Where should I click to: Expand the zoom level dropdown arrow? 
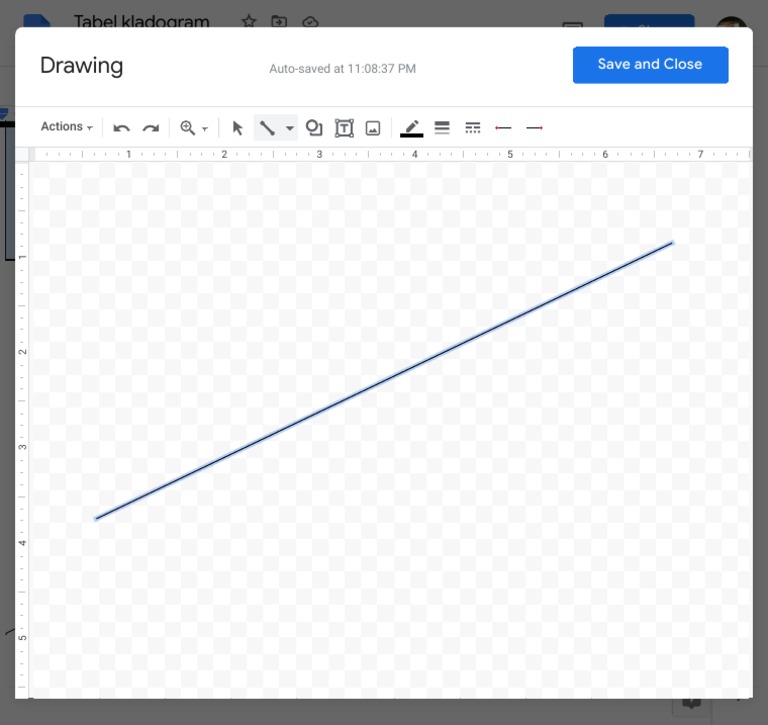(205, 129)
